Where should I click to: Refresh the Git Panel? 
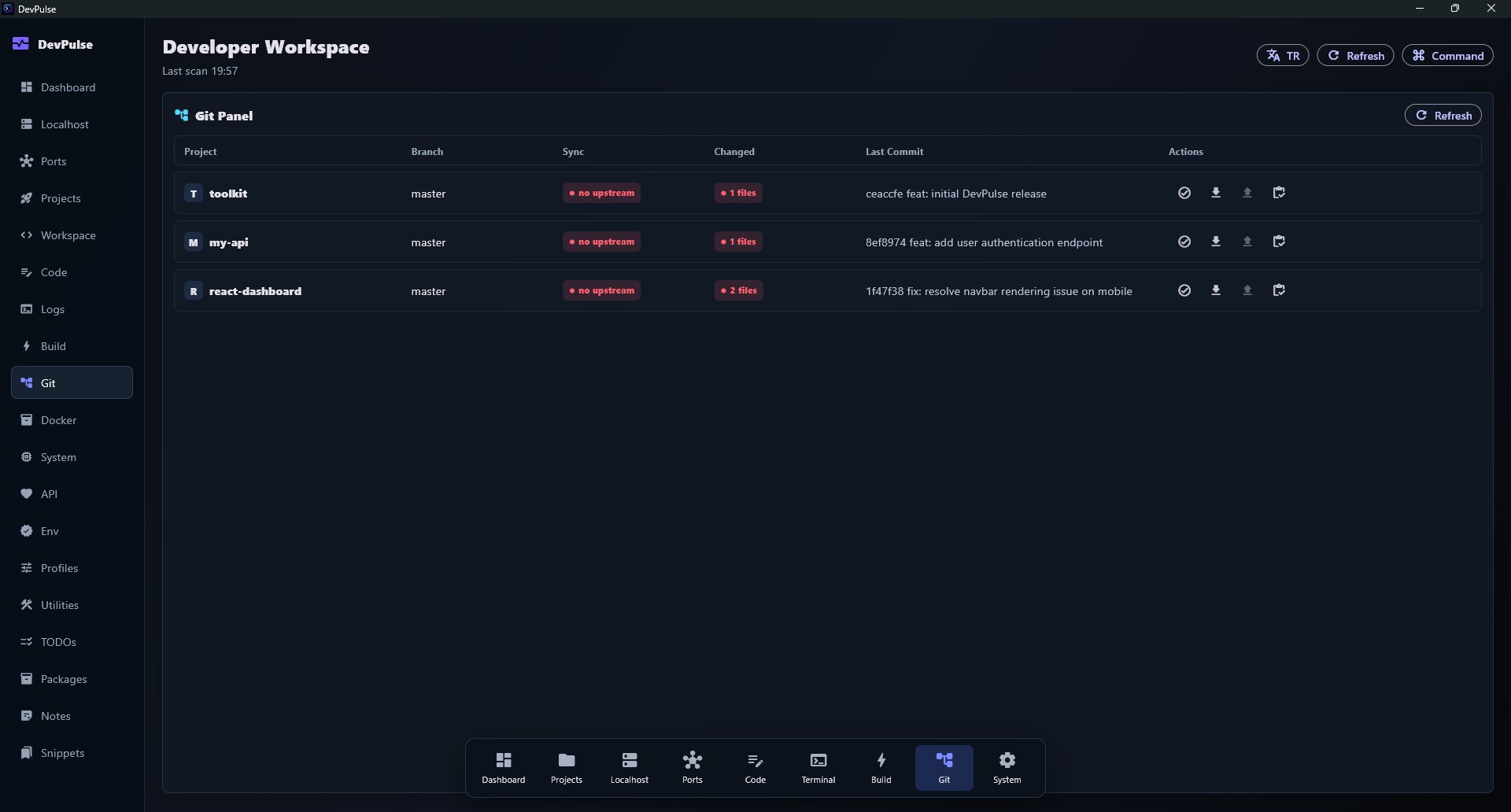[1443, 116]
